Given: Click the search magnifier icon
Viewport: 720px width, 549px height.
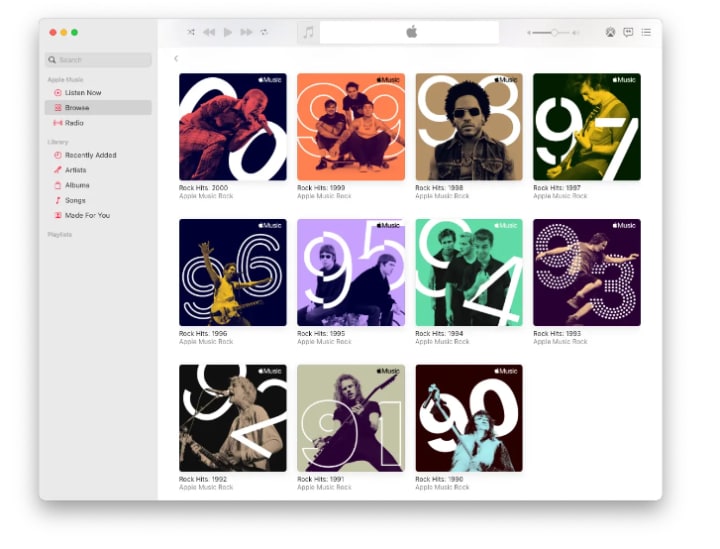Looking at the screenshot, I should click(x=52, y=60).
